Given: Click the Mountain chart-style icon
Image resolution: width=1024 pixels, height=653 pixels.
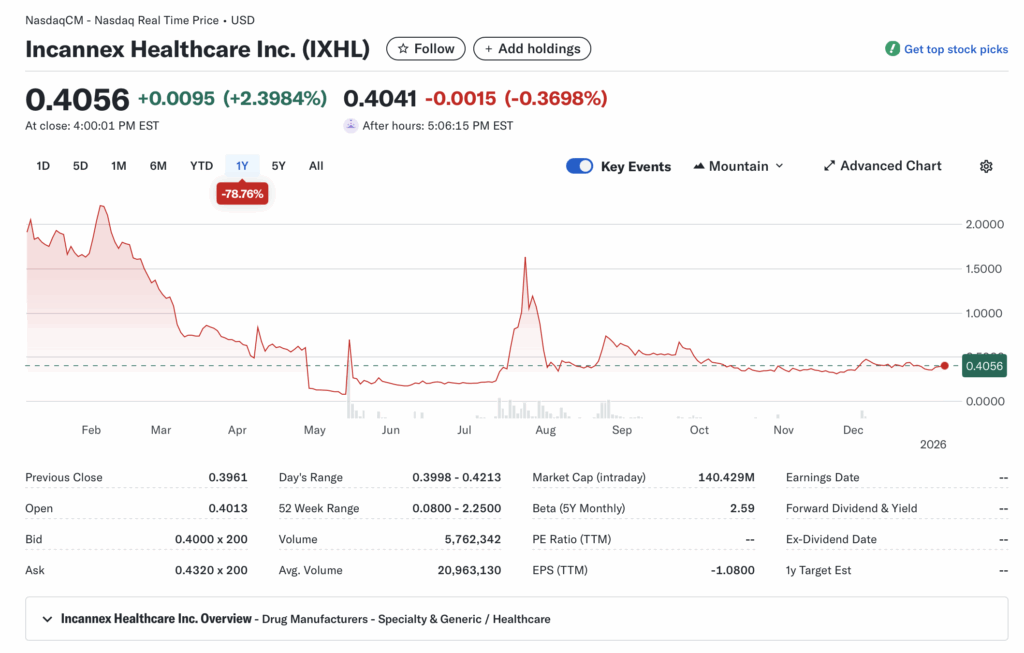Looking at the screenshot, I should [x=701, y=166].
